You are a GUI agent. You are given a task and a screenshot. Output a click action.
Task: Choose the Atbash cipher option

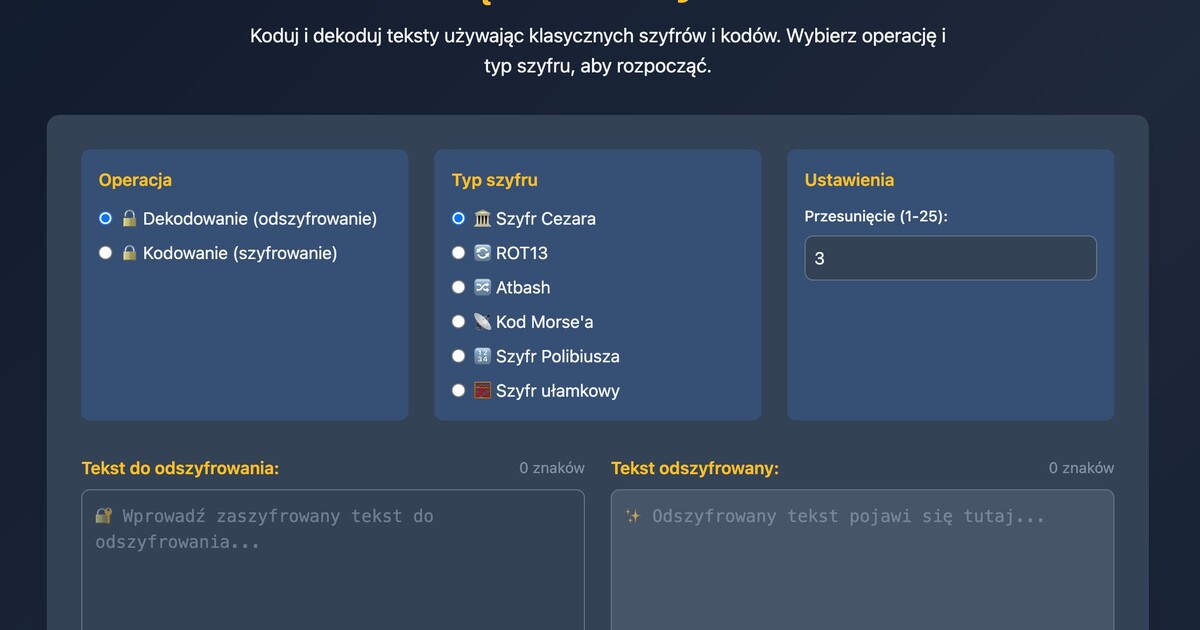[x=458, y=287]
